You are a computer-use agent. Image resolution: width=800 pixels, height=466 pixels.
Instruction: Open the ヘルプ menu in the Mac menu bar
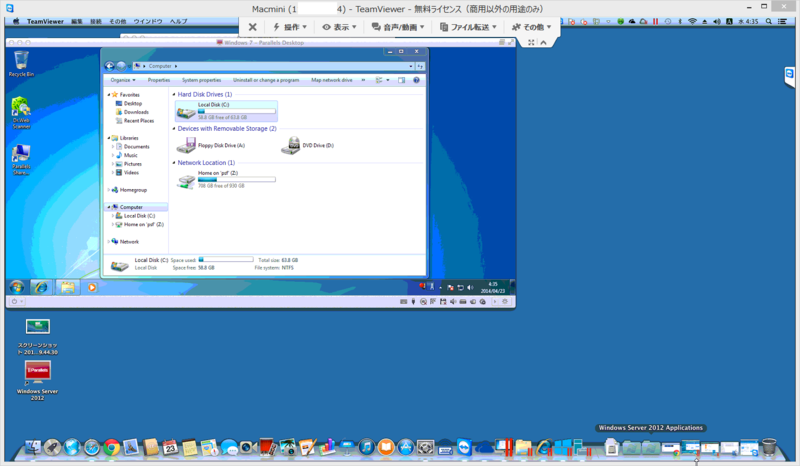tap(179, 21)
